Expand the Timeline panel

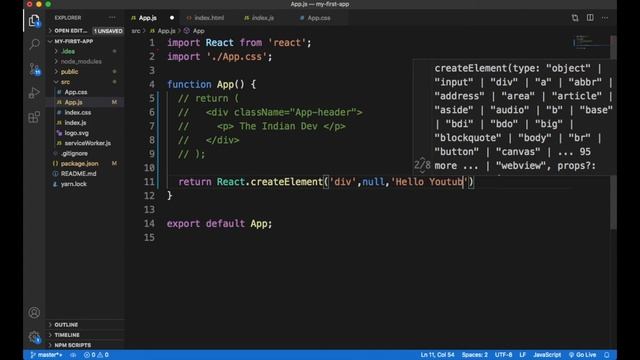(x=67, y=335)
